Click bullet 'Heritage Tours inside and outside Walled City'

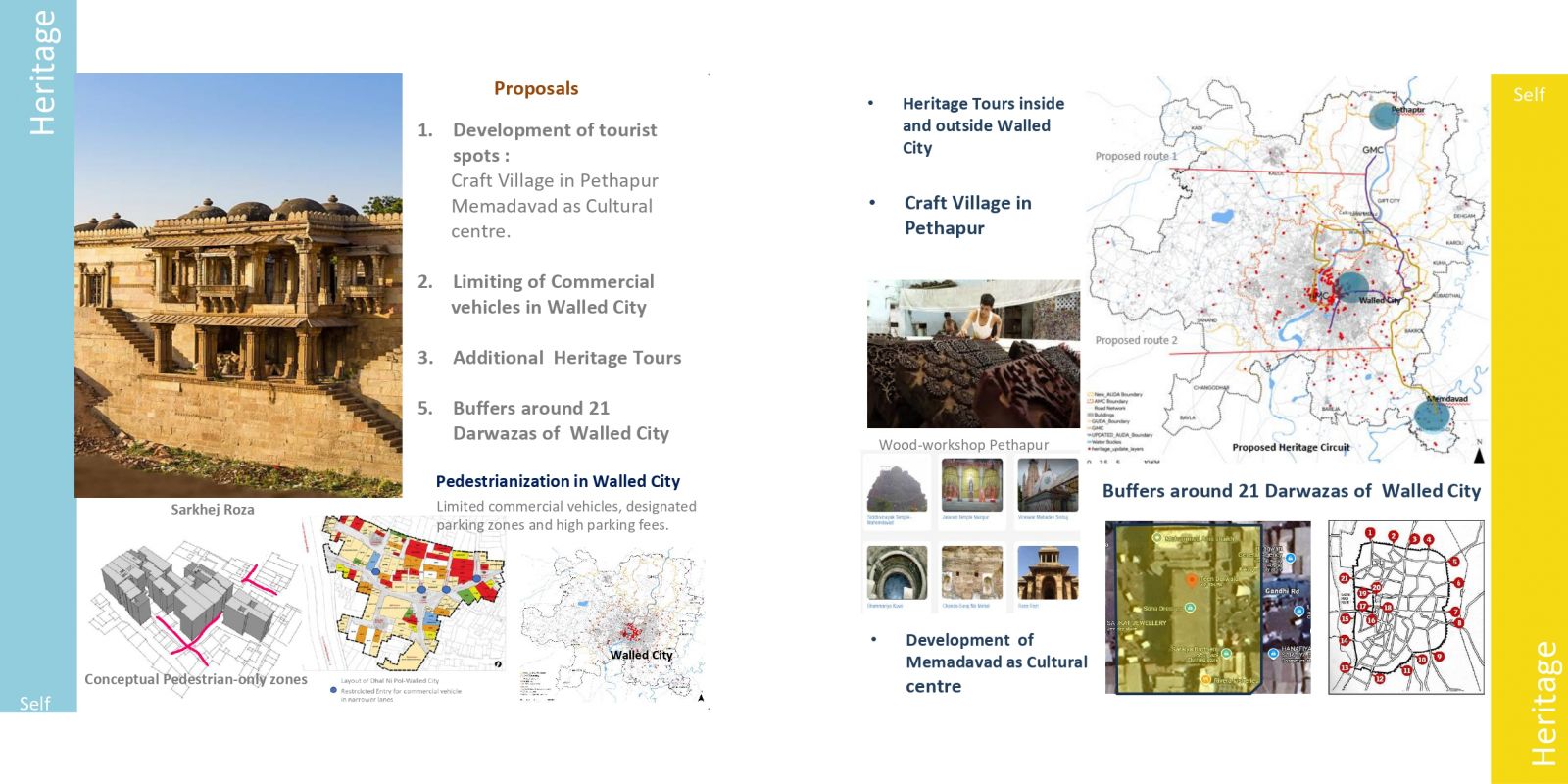pyautogui.click(x=983, y=125)
